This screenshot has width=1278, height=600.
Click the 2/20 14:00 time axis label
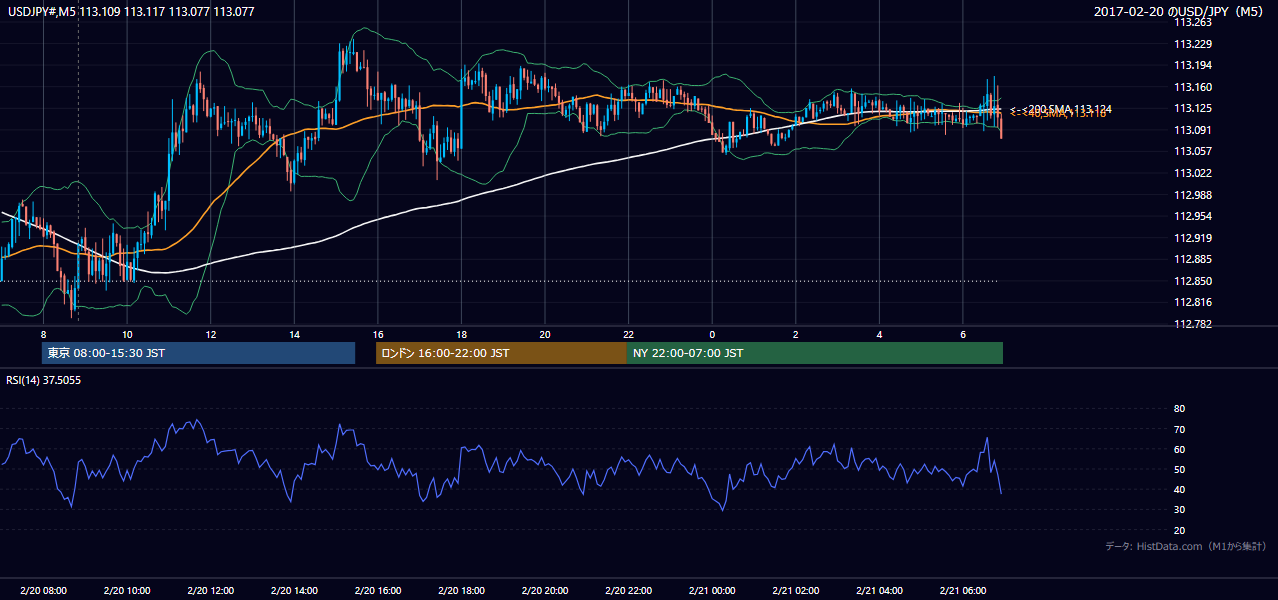pyautogui.click(x=294, y=591)
